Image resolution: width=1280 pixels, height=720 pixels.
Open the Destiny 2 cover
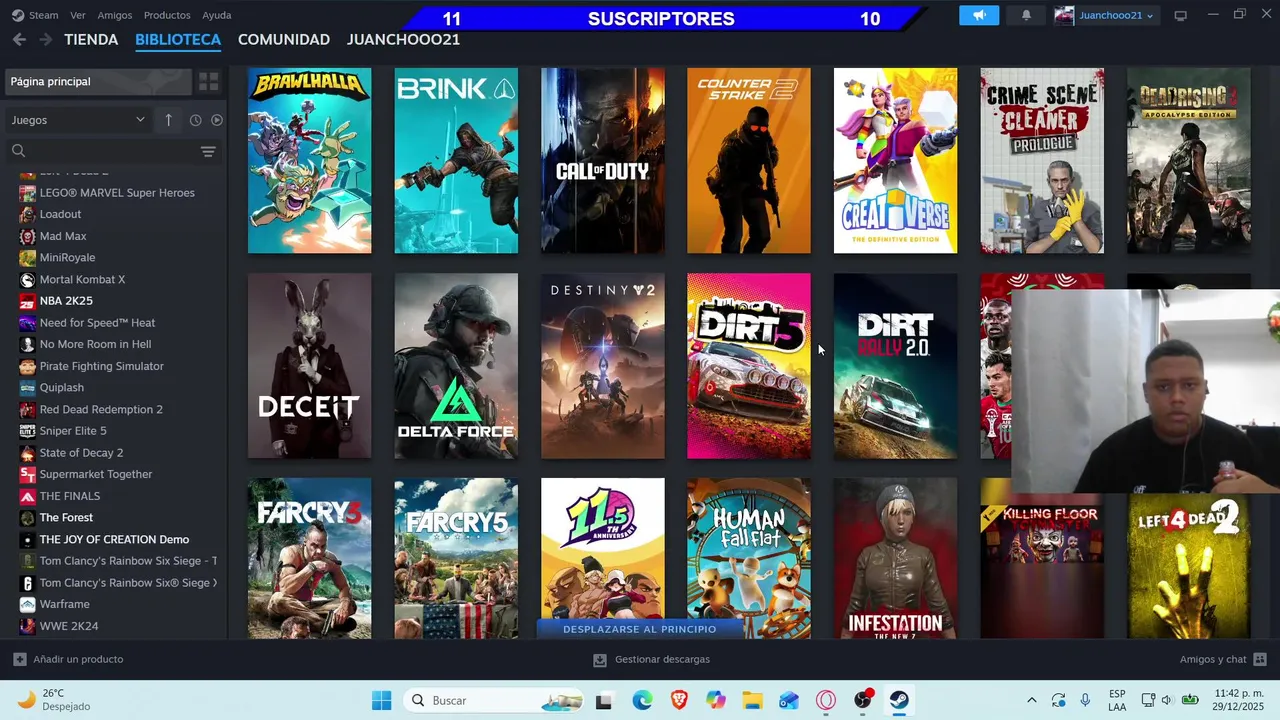[602, 366]
